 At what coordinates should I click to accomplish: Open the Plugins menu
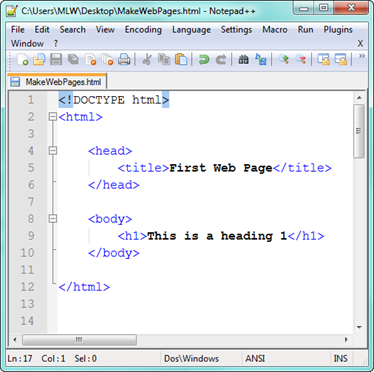[x=338, y=30]
